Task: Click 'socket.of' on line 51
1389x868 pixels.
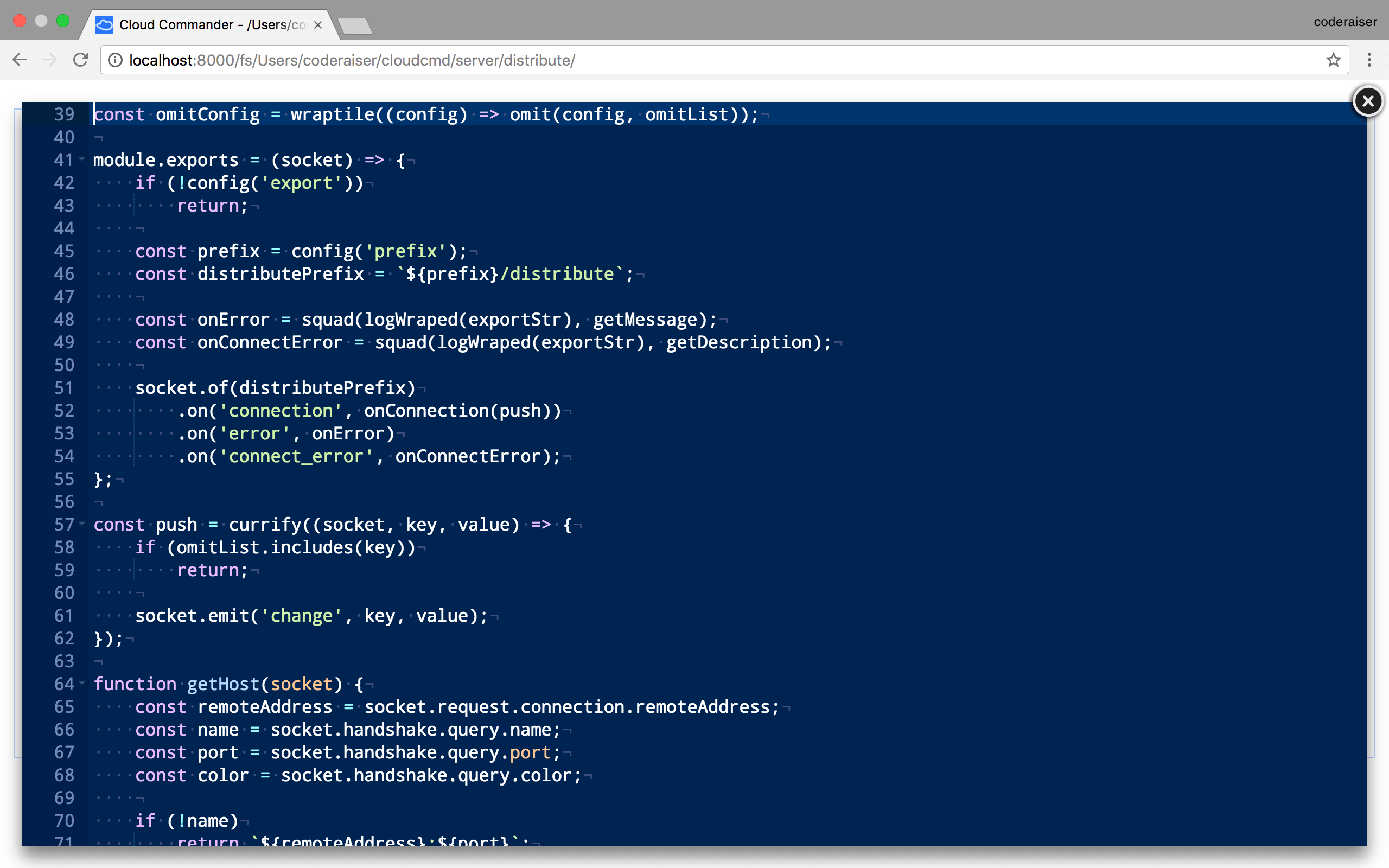Action: [x=182, y=387]
